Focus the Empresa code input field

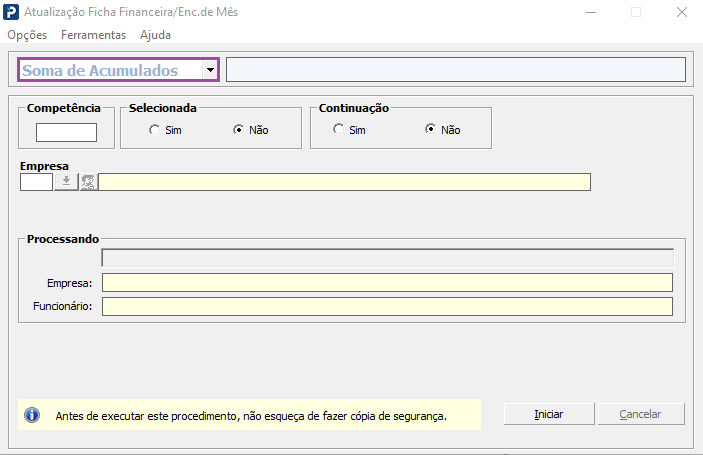tap(36, 182)
